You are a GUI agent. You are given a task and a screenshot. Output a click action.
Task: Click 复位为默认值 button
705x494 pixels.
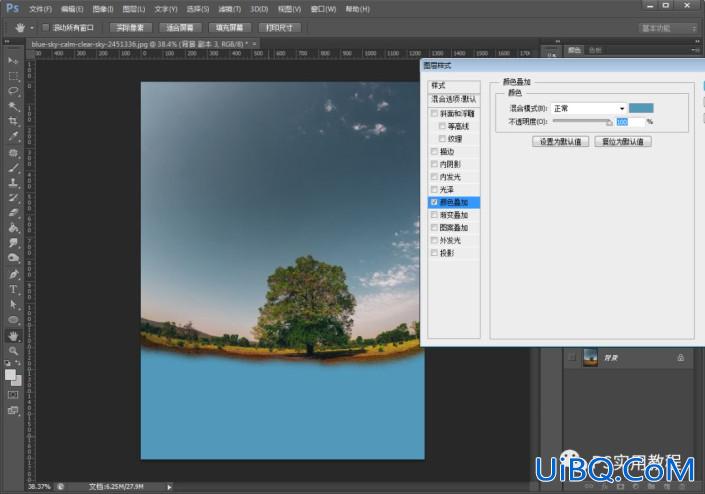(623, 142)
